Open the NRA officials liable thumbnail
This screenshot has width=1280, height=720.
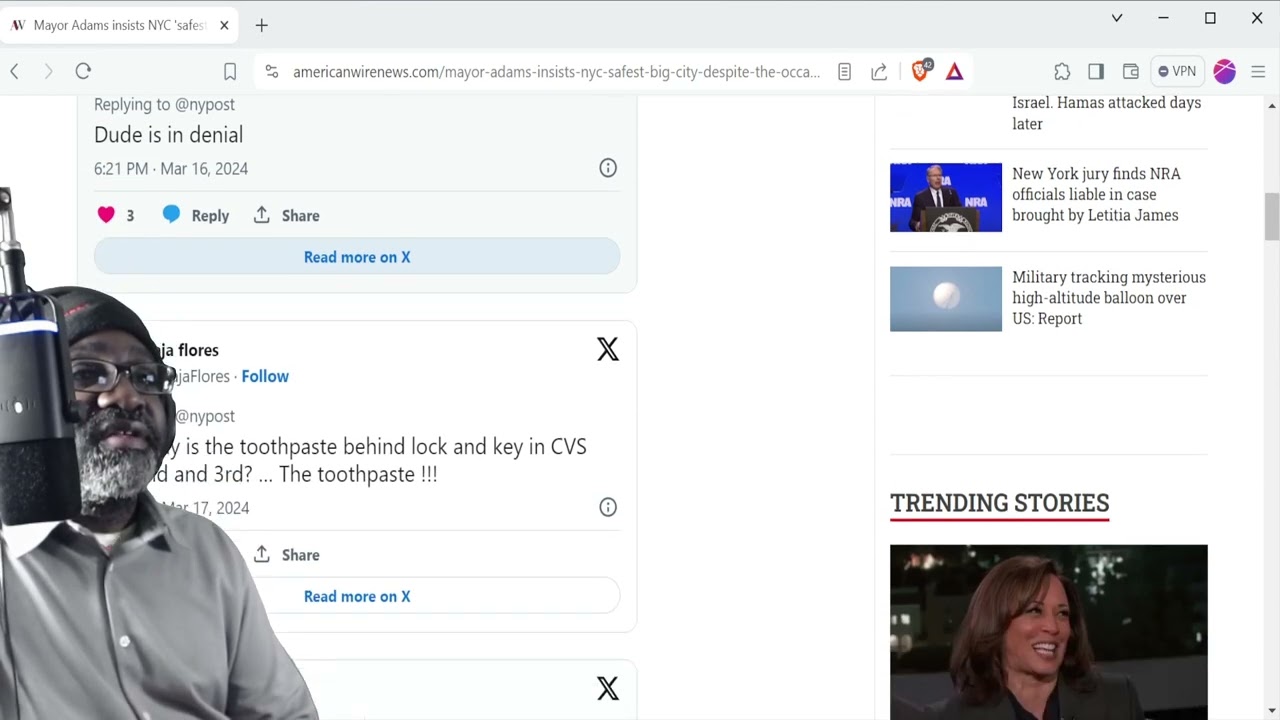[946, 198]
